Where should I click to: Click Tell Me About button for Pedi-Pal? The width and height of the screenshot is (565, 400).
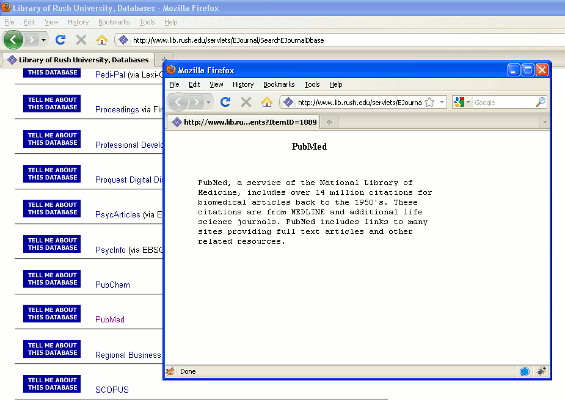click(x=52, y=72)
